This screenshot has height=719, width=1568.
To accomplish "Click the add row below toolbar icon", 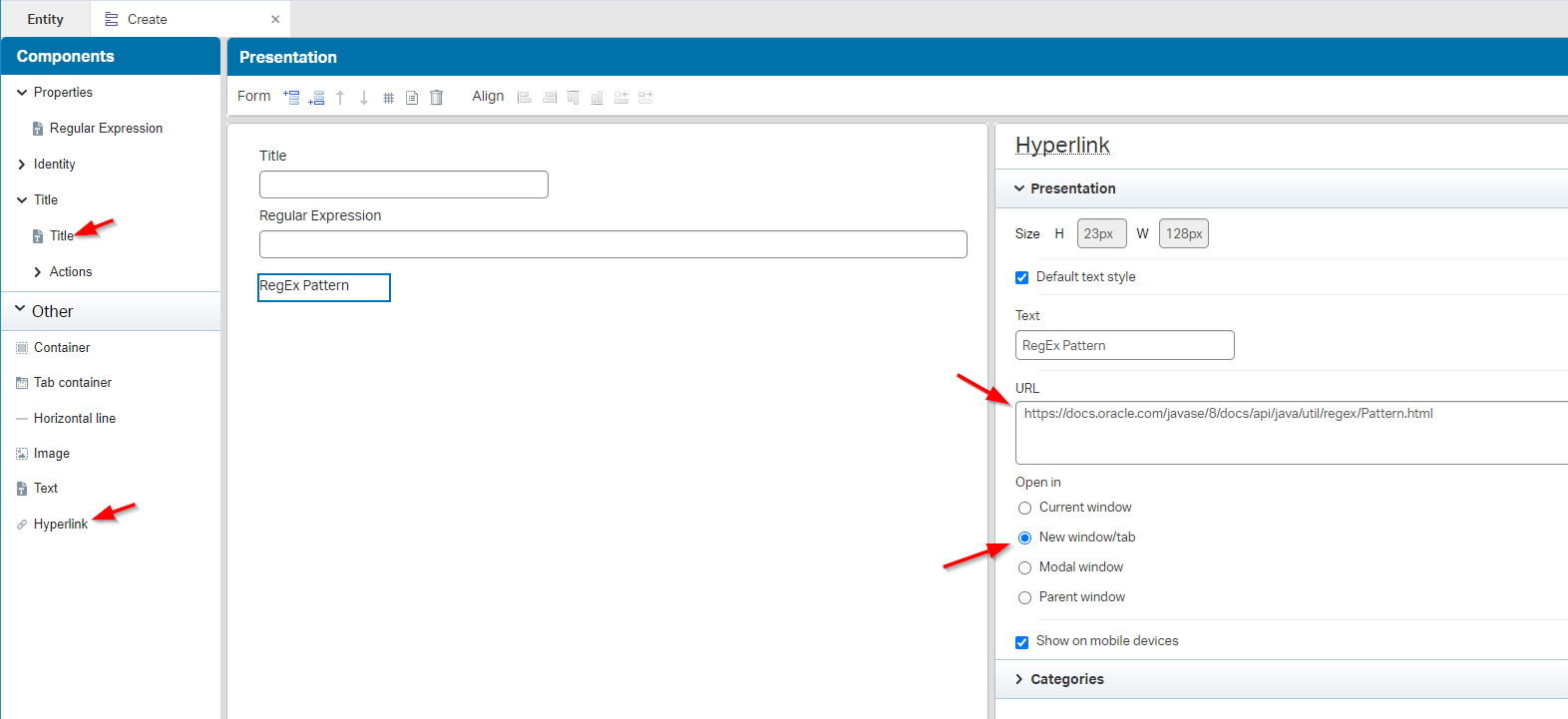I will [x=316, y=98].
